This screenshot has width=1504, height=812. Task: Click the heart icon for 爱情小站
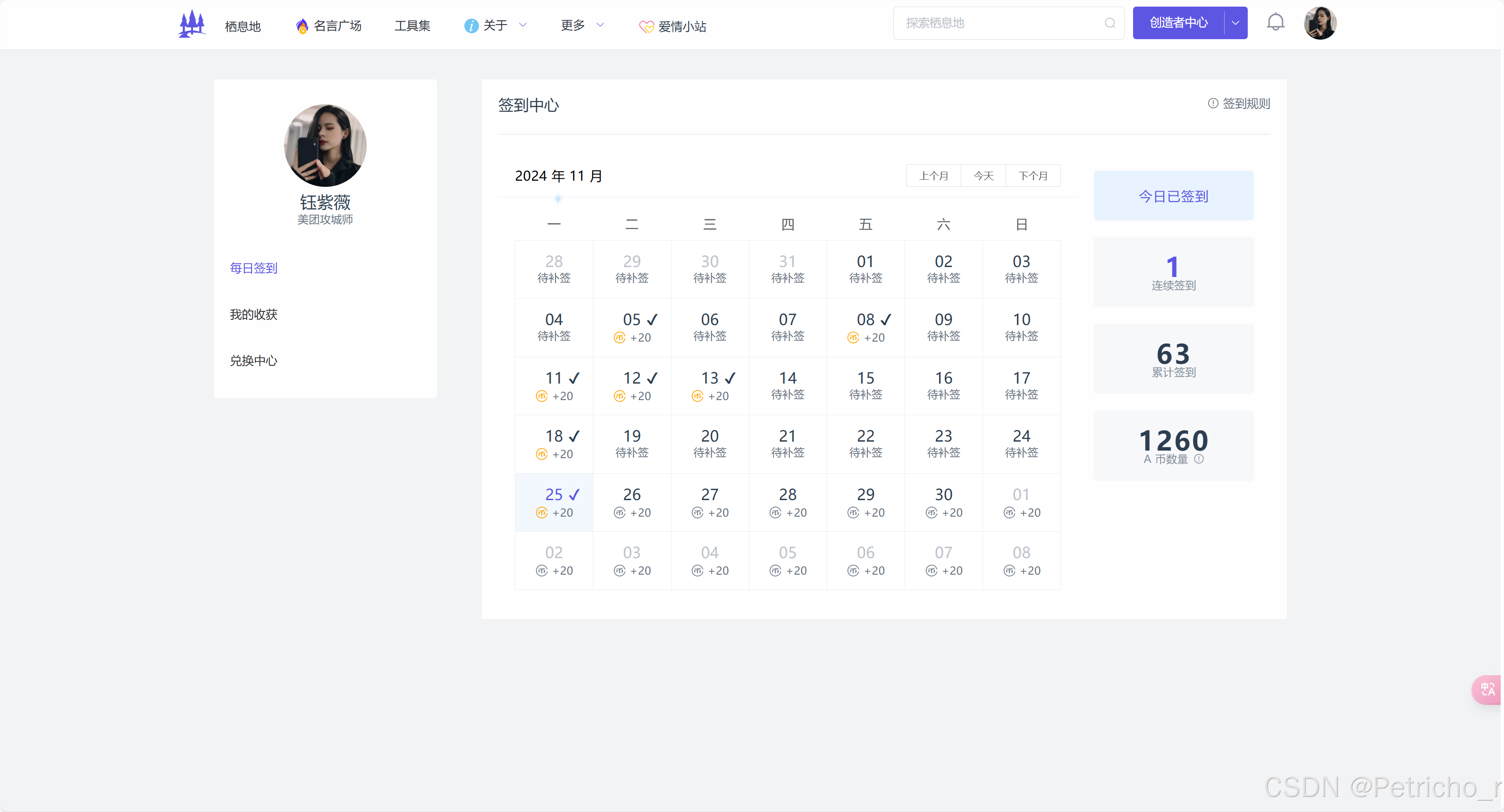[647, 27]
